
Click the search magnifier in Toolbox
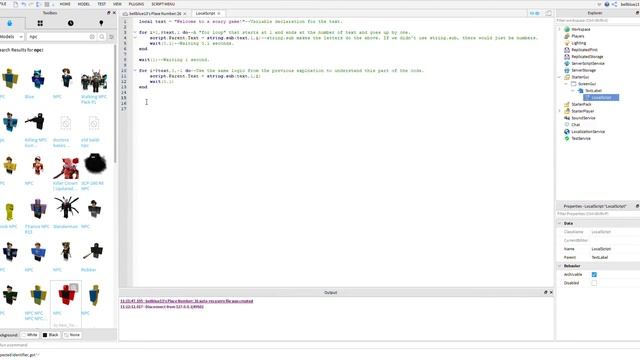point(102,37)
